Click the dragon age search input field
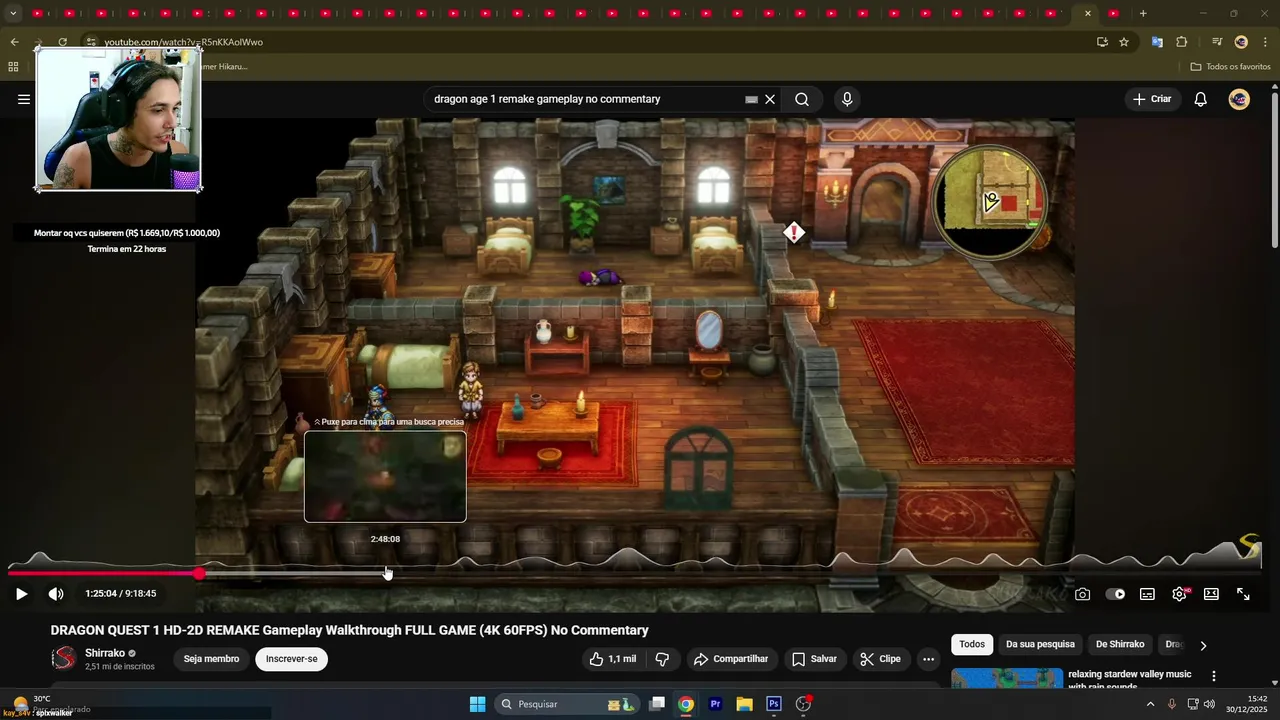 [x=585, y=99]
